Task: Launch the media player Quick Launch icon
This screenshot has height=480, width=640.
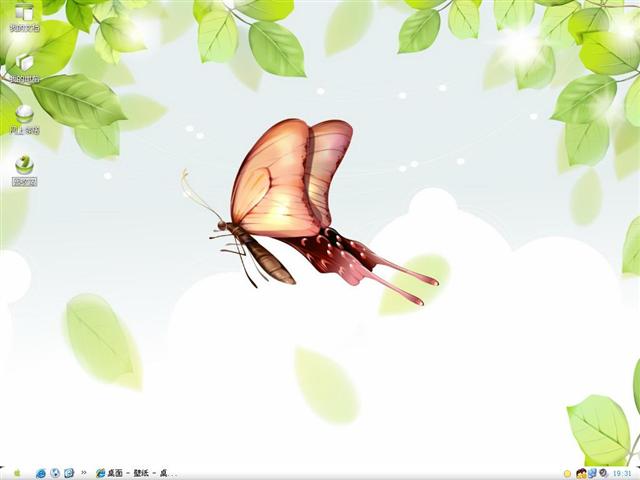Action: point(55,473)
